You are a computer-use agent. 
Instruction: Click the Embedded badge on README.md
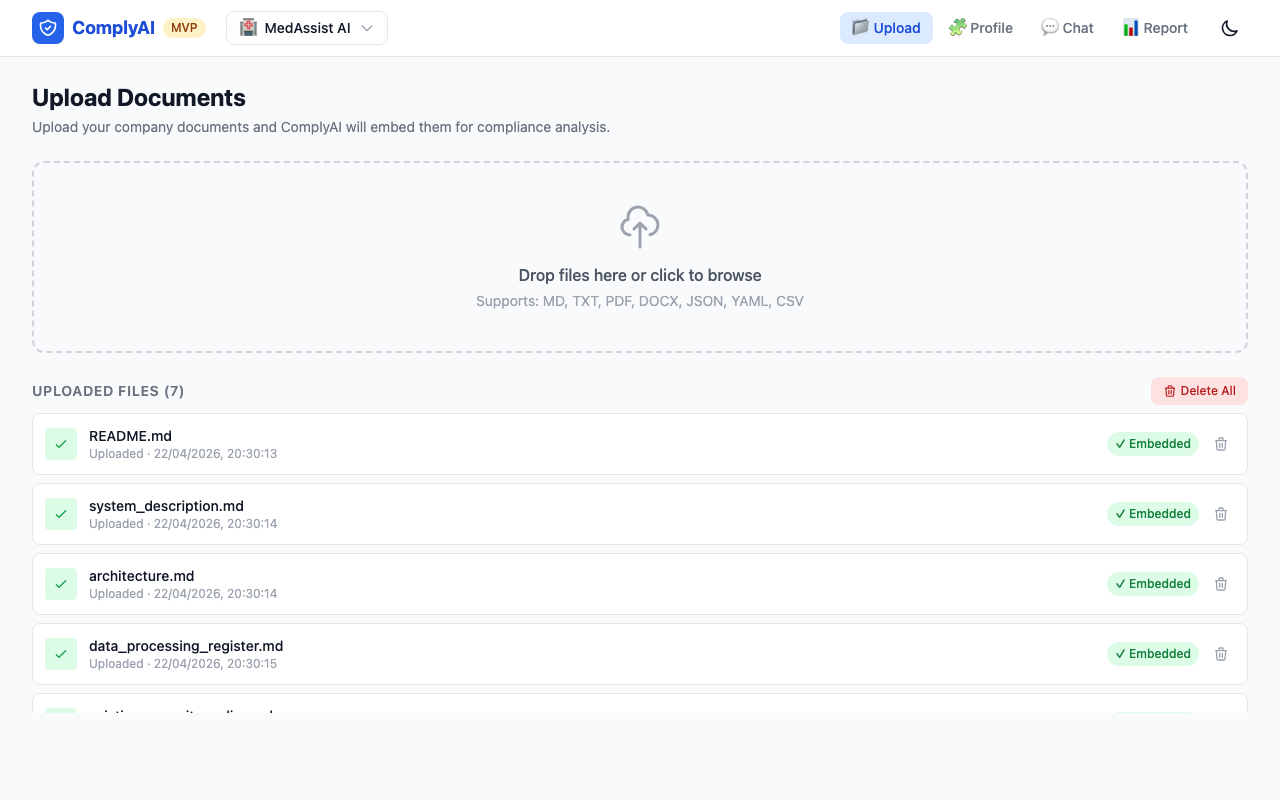point(1152,444)
